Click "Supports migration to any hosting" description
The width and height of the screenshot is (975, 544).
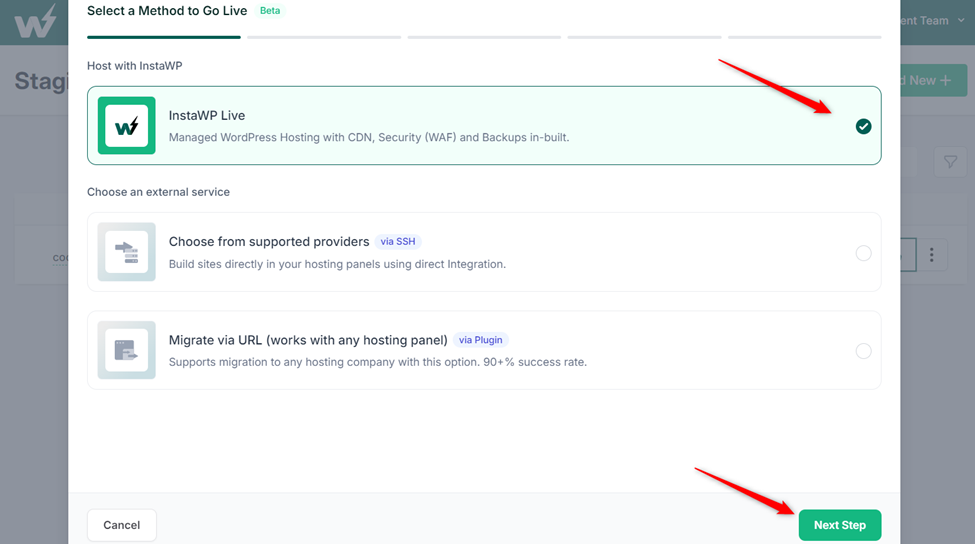pos(378,362)
